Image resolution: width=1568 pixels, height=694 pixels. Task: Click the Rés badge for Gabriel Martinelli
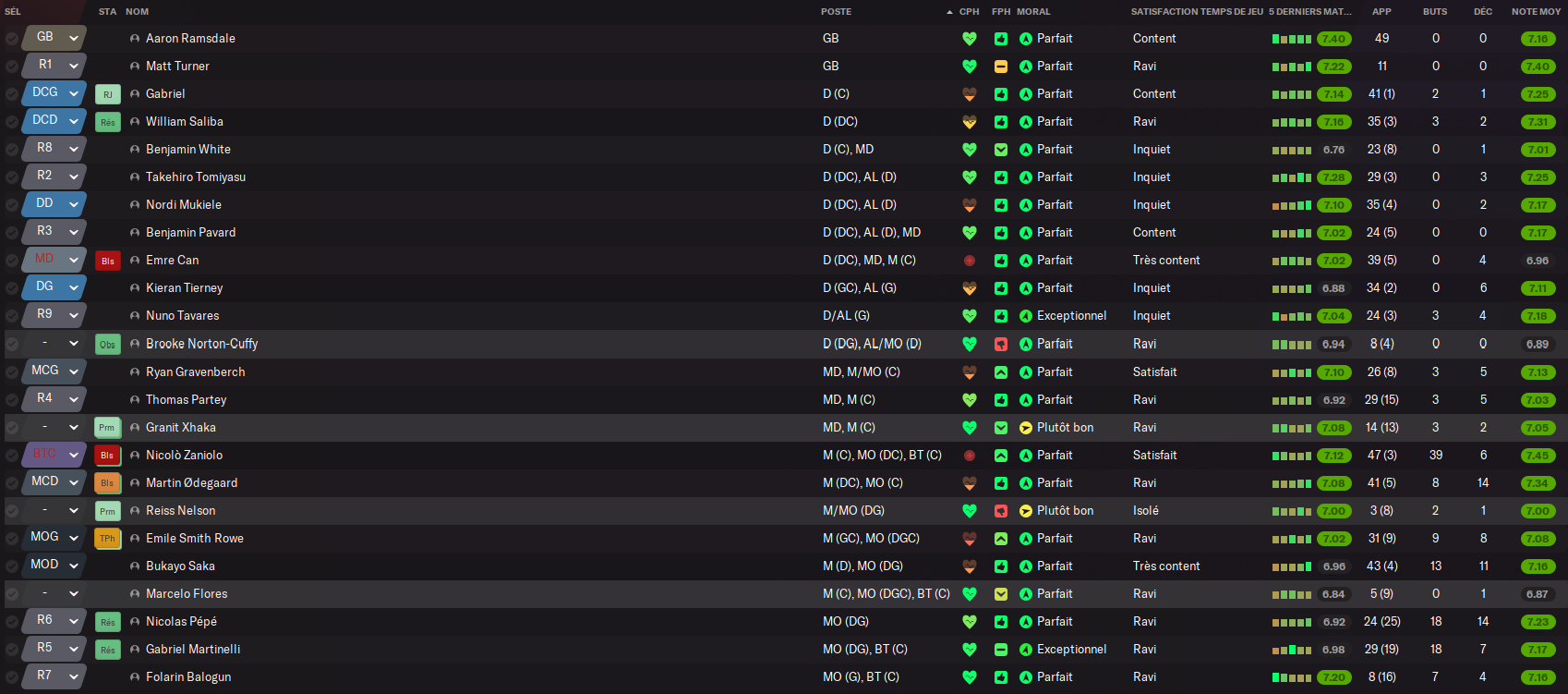[108, 650]
